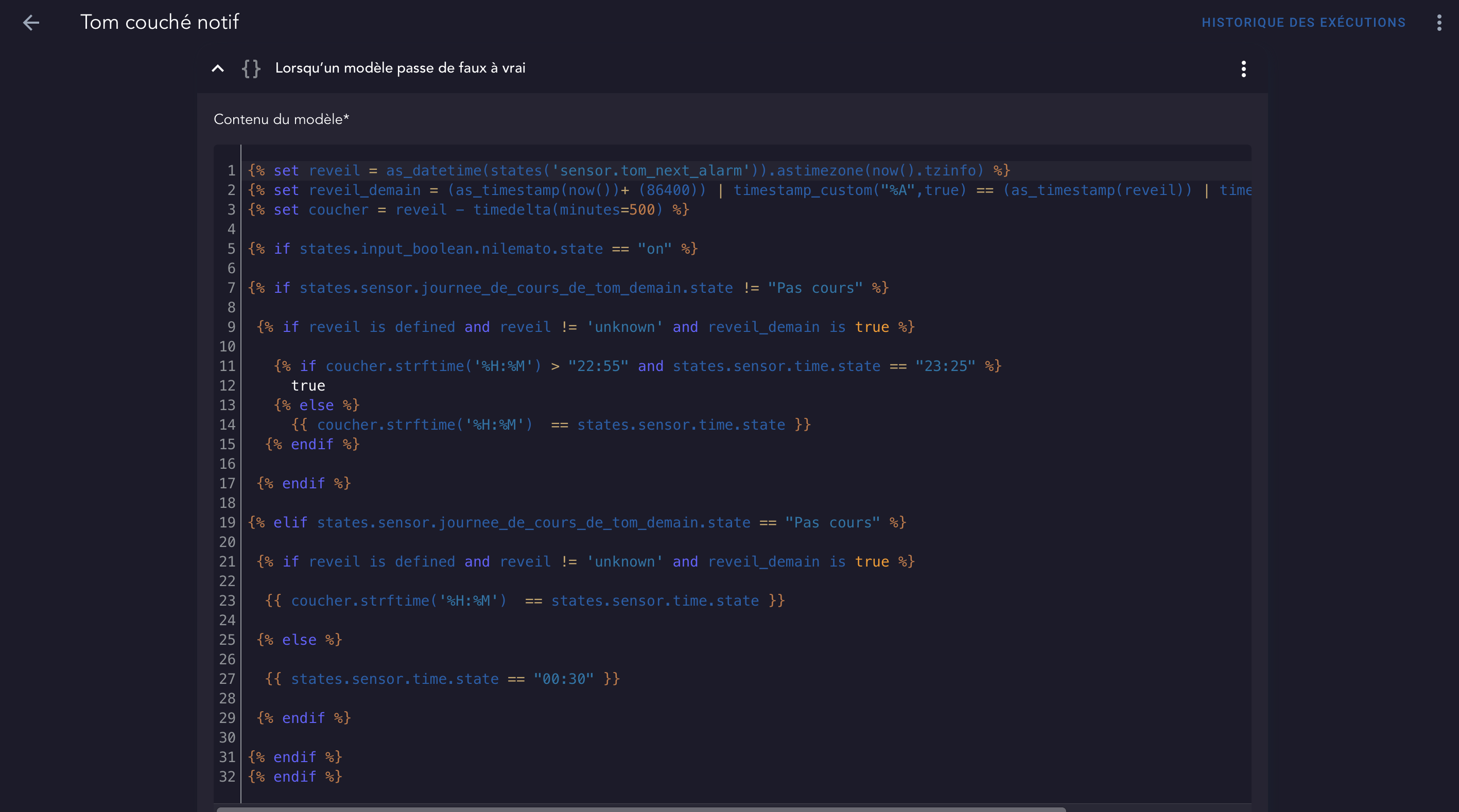Click the trigger title 'Lorsqu'un modèle passe de faux à vrai'

click(401, 68)
